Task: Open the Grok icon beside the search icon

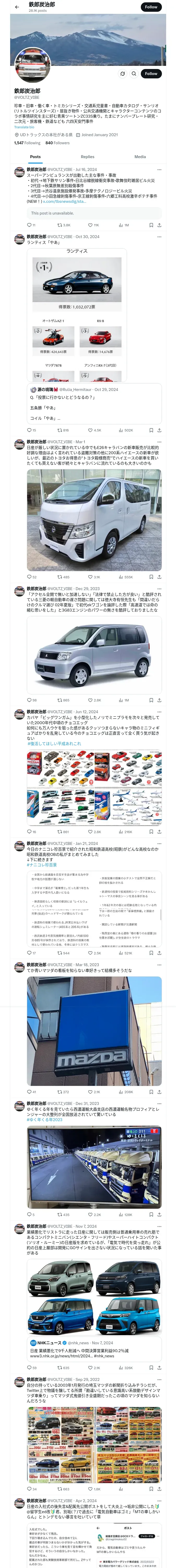Action: [x=122, y=74]
